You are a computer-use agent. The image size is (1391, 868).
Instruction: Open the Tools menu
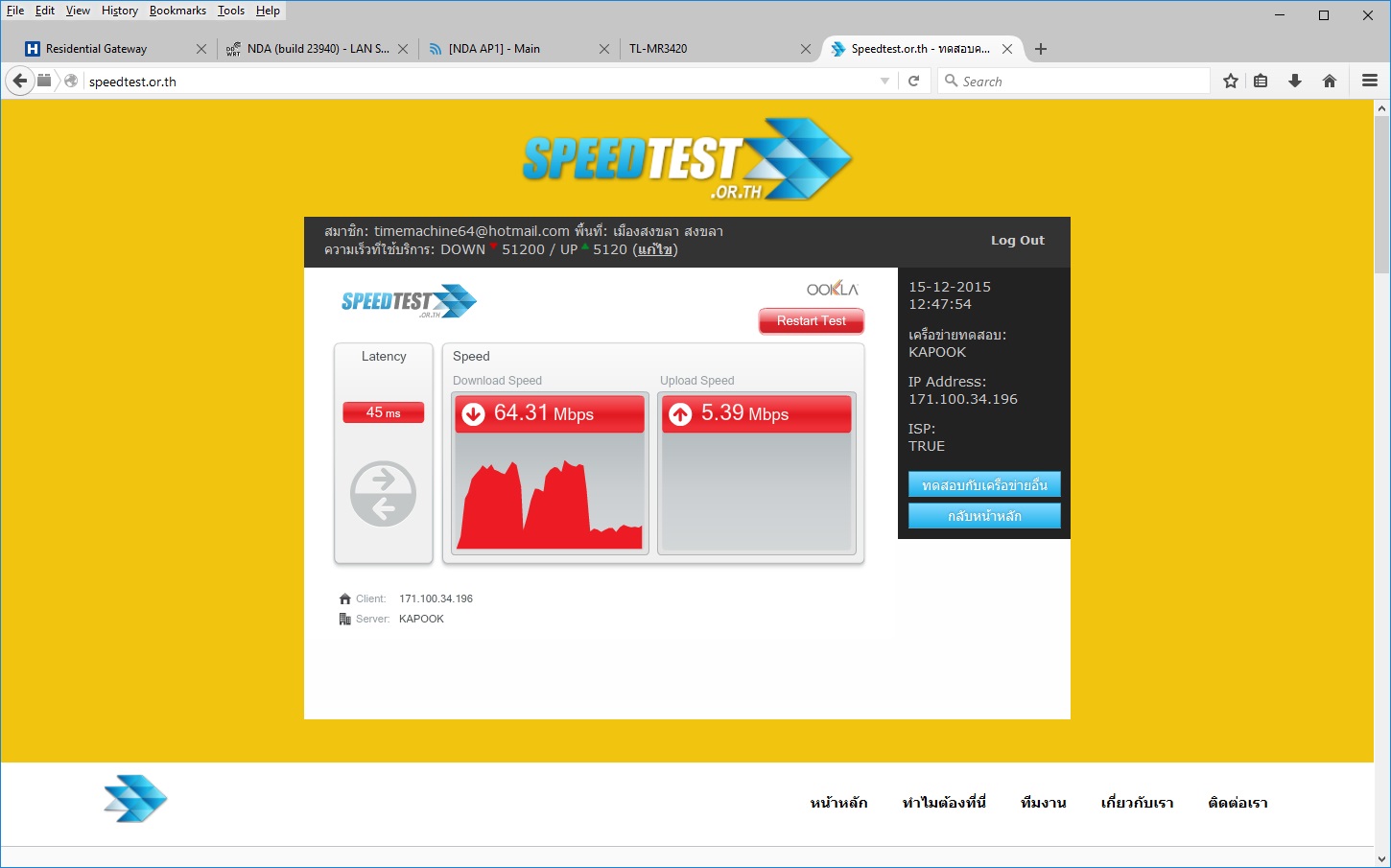click(x=231, y=11)
